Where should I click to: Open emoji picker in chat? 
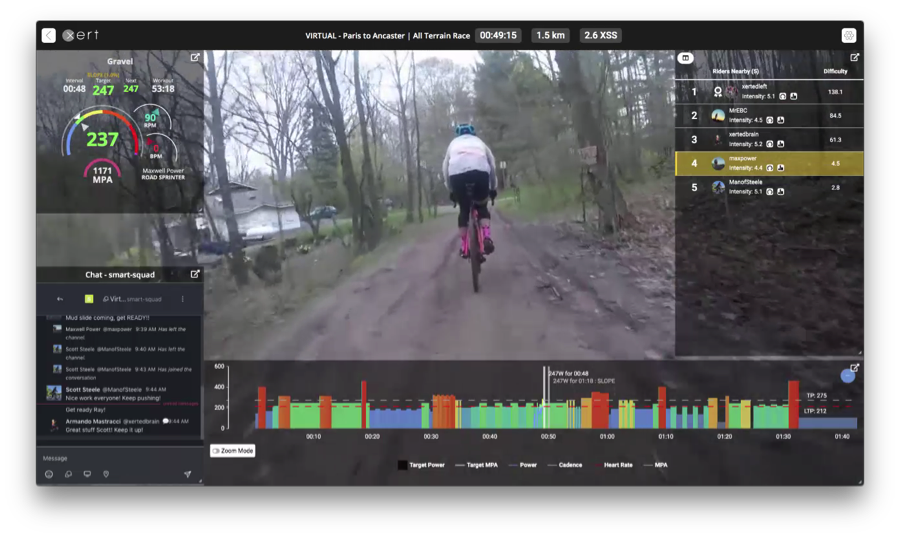coord(49,474)
